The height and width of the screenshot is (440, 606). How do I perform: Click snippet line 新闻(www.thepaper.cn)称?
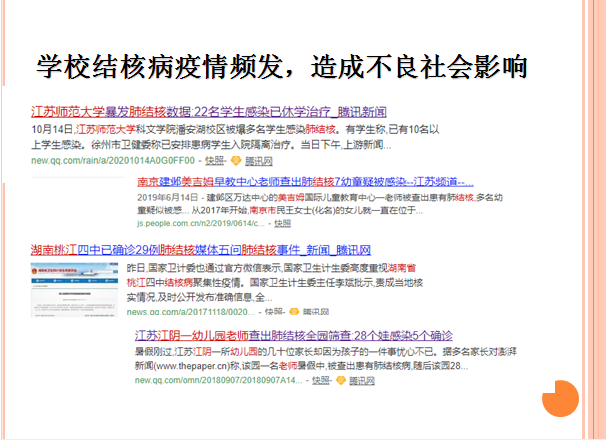pyautogui.click(x=301, y=366)
